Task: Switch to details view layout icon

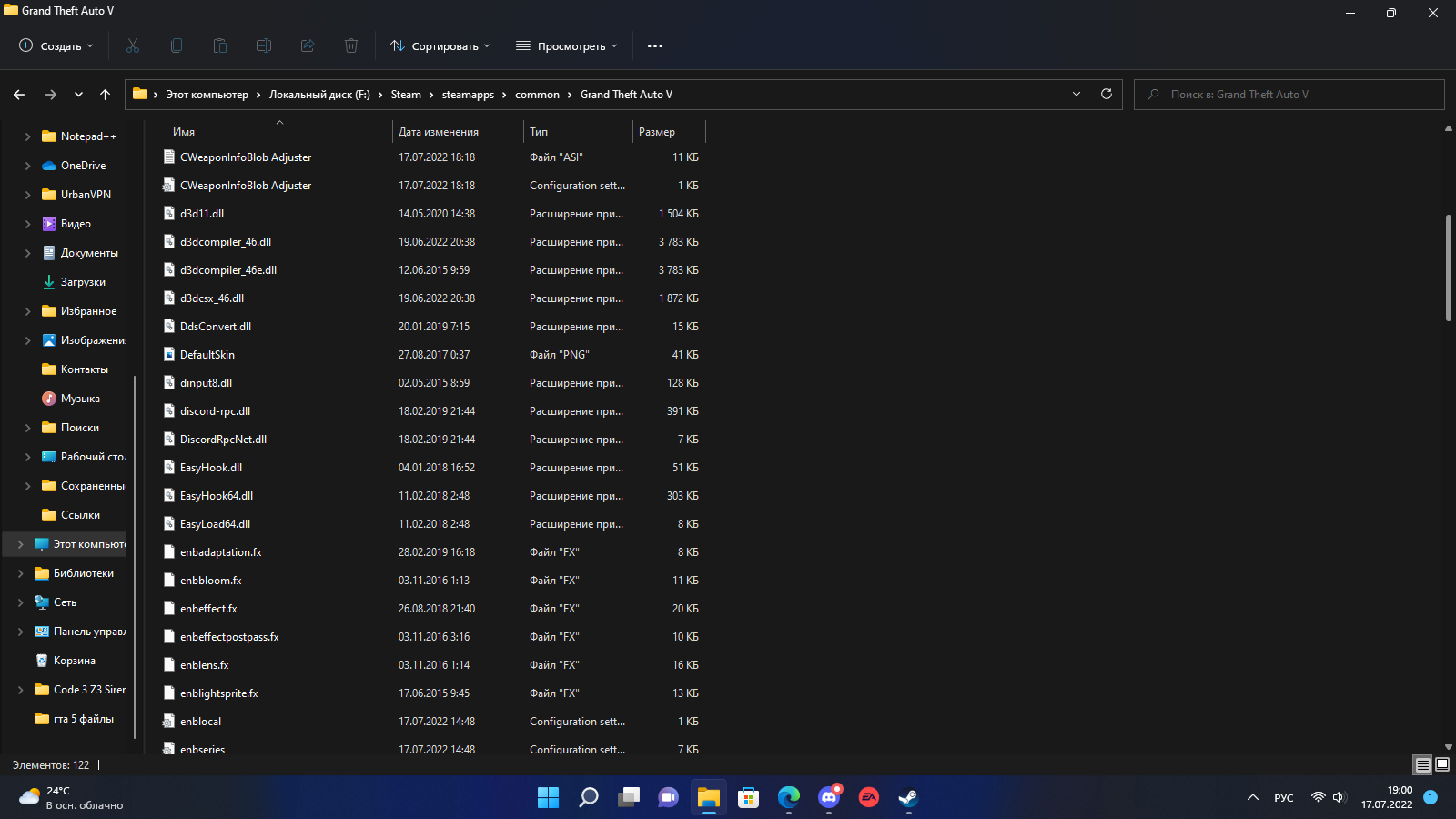Action: pyautogui.click(x=1423, y=765)
